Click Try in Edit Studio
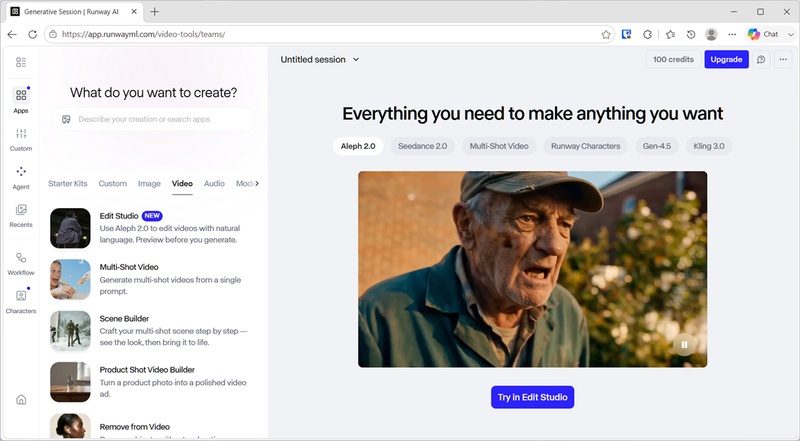Viewport: 800px width, 441px height. coord(533,397)
